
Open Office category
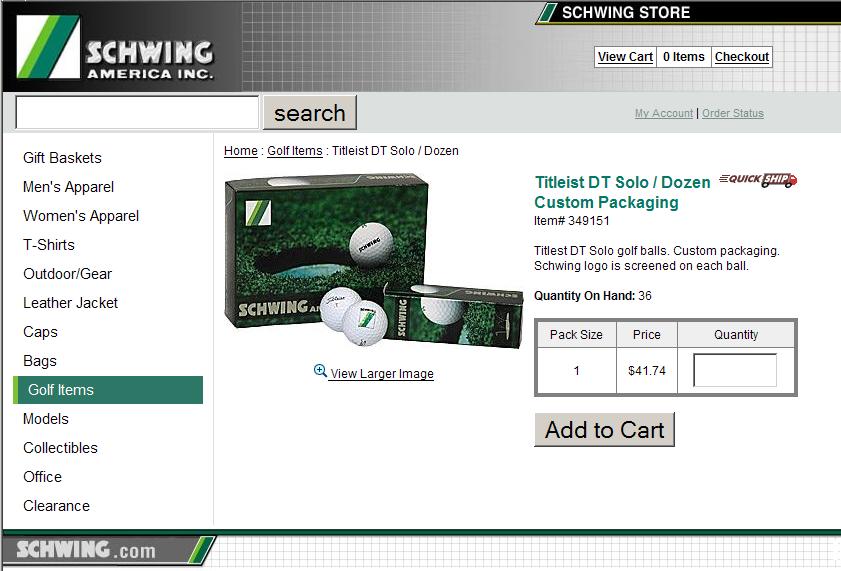[42, 477]
